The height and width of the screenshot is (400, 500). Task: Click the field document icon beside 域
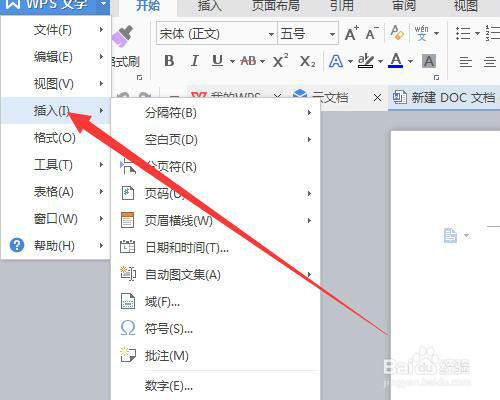[x=128, y=302]
